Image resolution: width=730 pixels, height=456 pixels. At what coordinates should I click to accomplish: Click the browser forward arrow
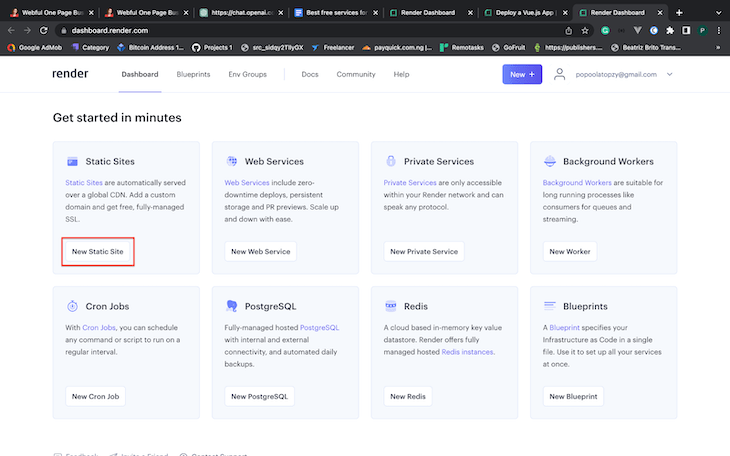[x=27, y=30]
